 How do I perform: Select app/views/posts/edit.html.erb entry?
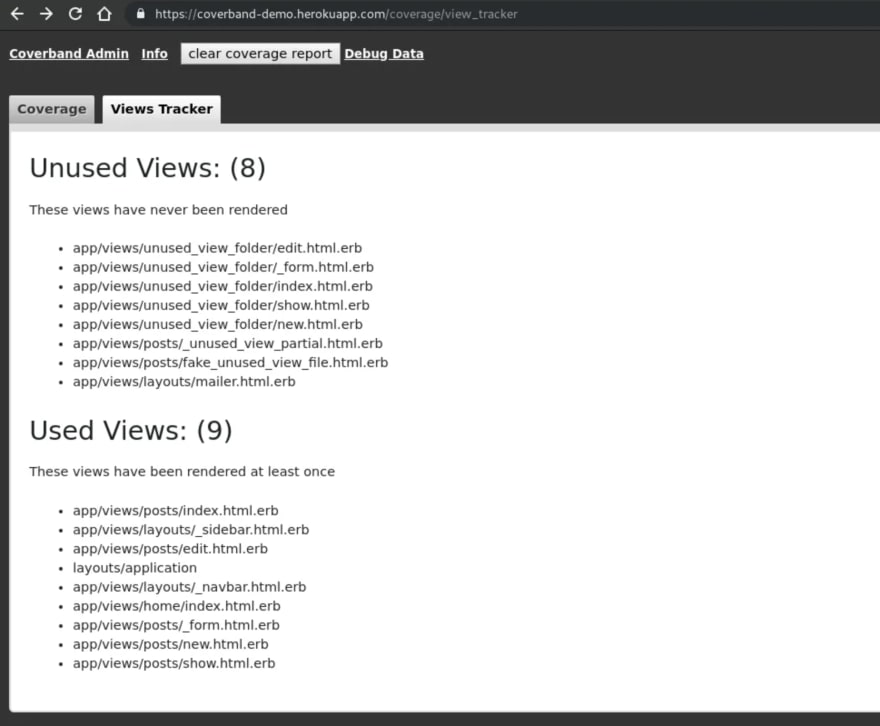point(170,549)
